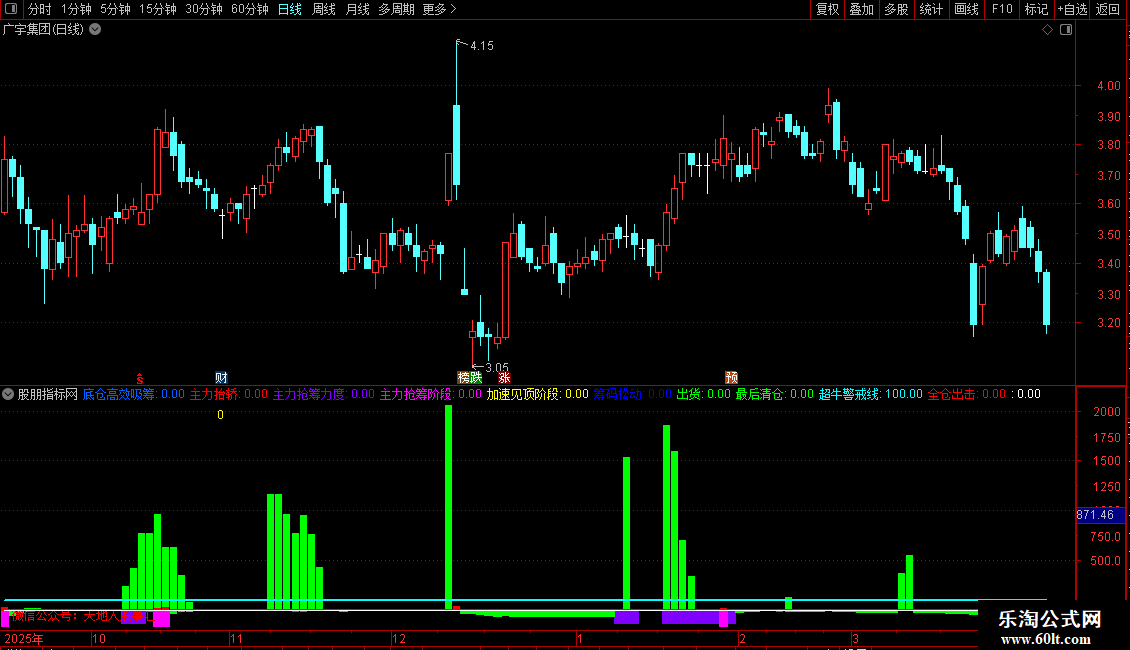Activate the 画线 drawing tools

[x=966, y=9]
